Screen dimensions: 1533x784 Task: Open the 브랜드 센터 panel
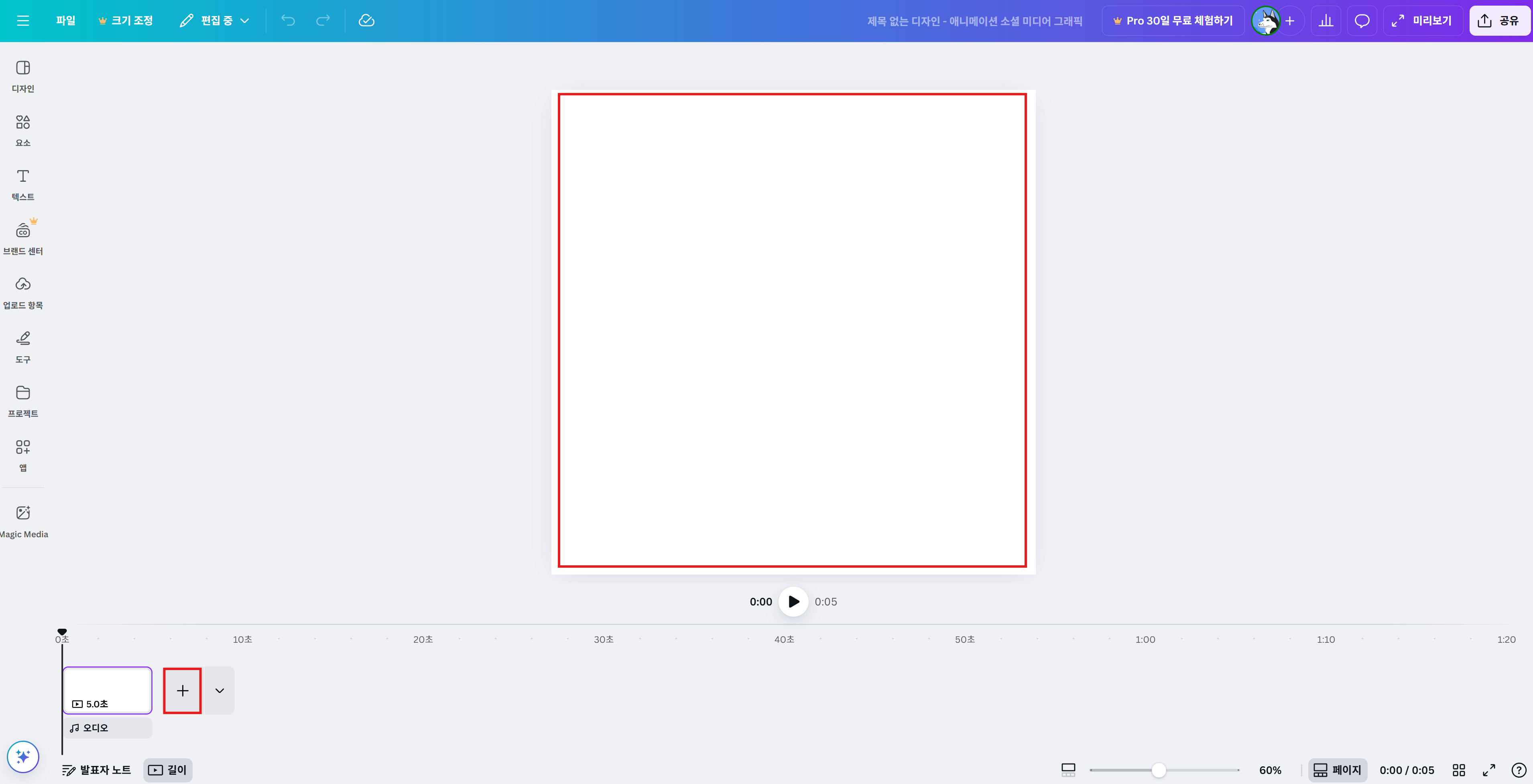[x=23, y=239]
